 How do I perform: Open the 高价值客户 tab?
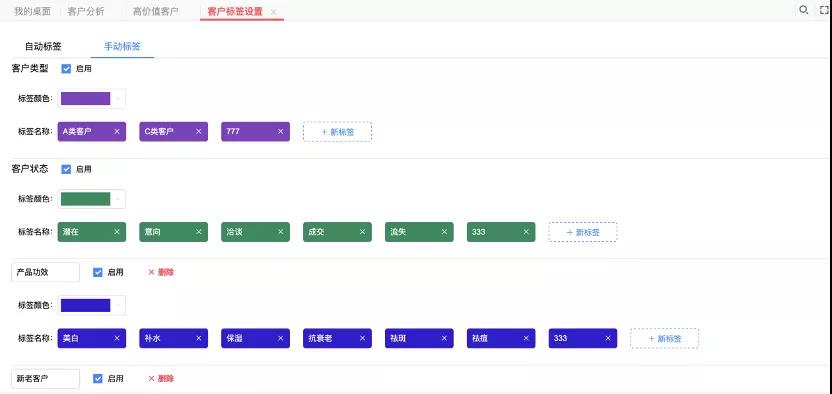155,11
